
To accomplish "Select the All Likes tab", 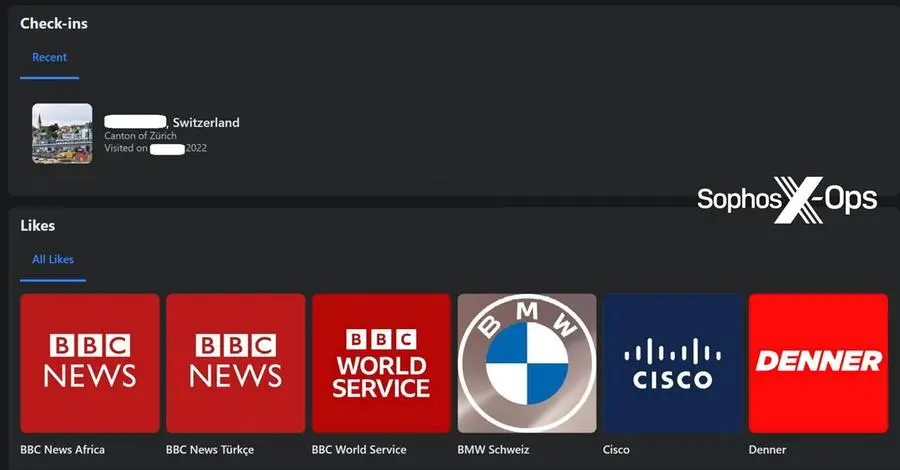I will [x=53, y=259].
